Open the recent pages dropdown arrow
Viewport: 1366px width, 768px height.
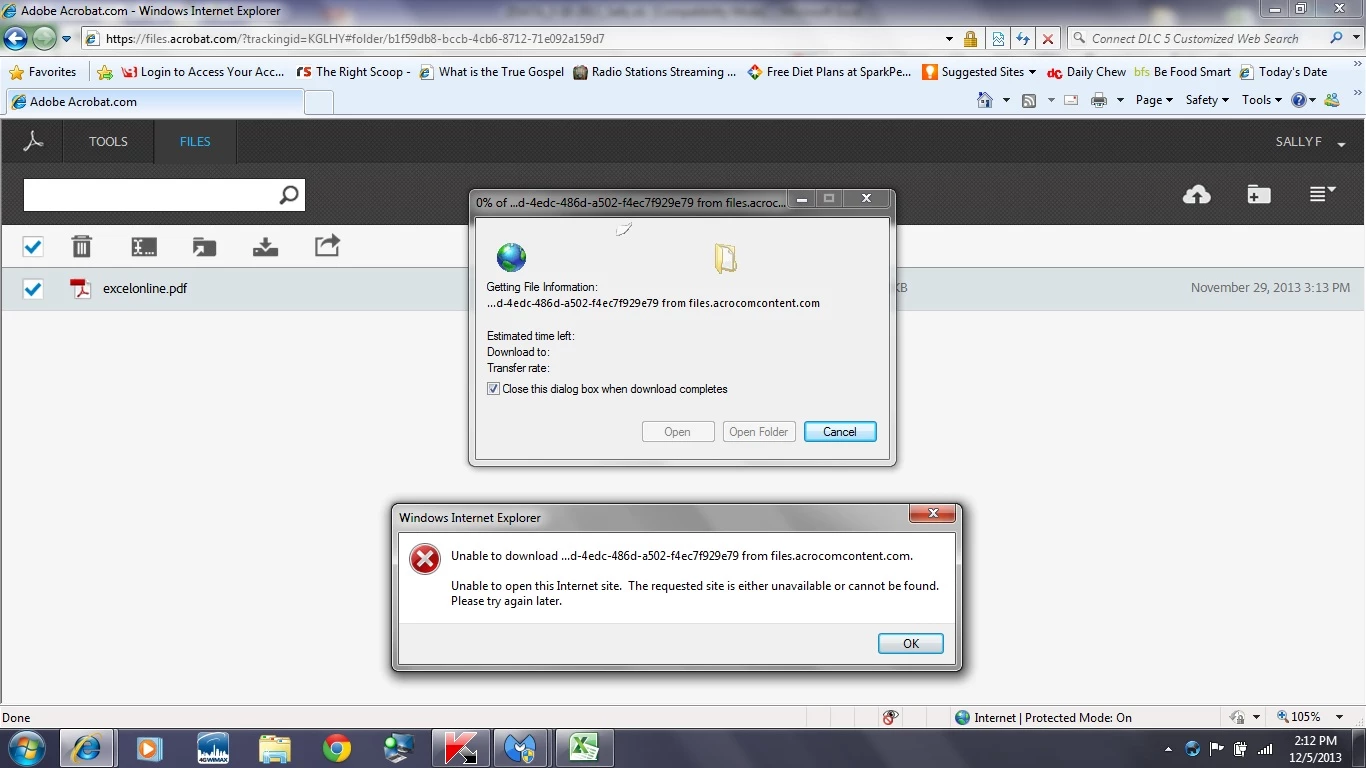pyautogui.click(x=67, y=39)
